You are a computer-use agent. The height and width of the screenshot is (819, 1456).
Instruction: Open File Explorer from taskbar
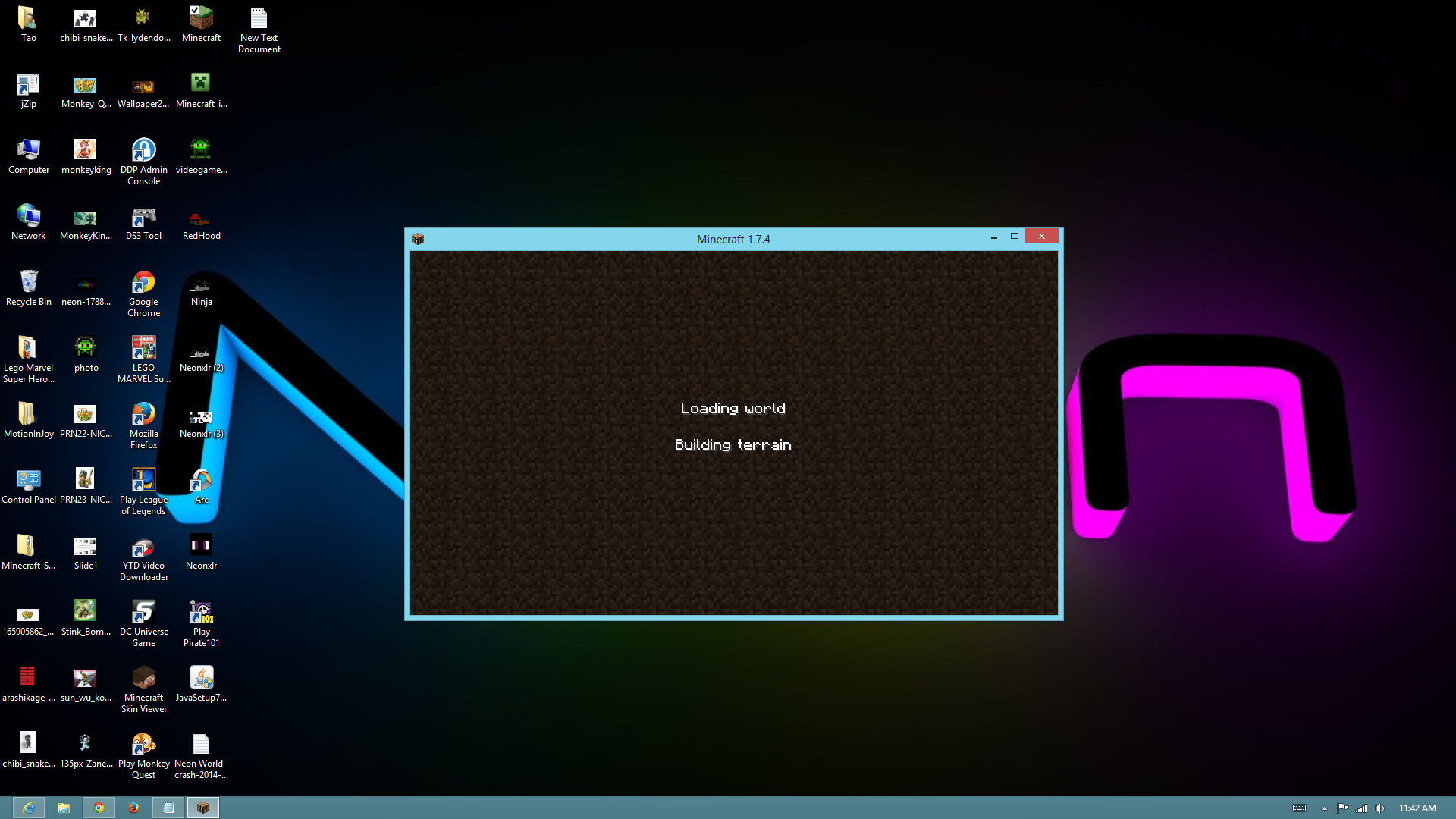tap(64, 808)
